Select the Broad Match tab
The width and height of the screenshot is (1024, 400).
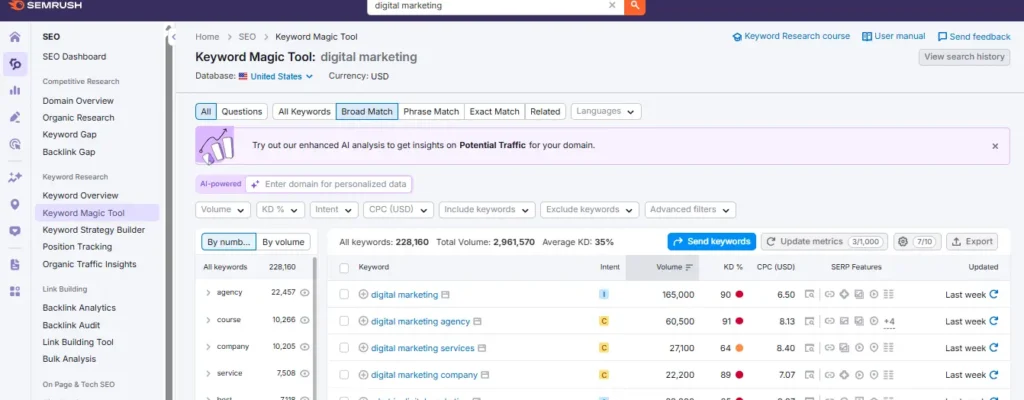point(367,112)
